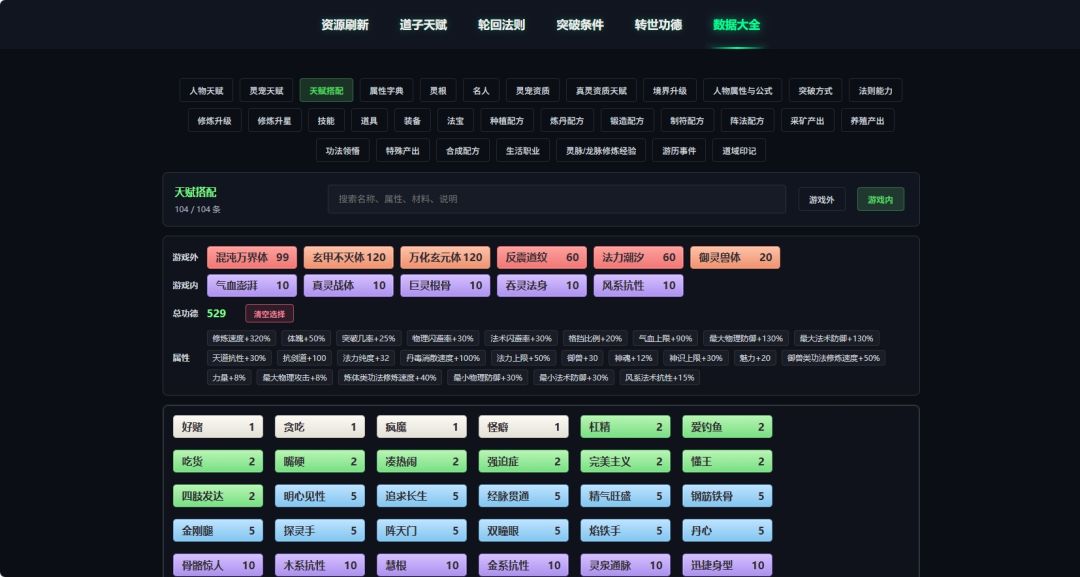The height and width of the screenshot is (577, 1080).
Task: Select the 爱钓鱼 talent card
Action: 727,427
